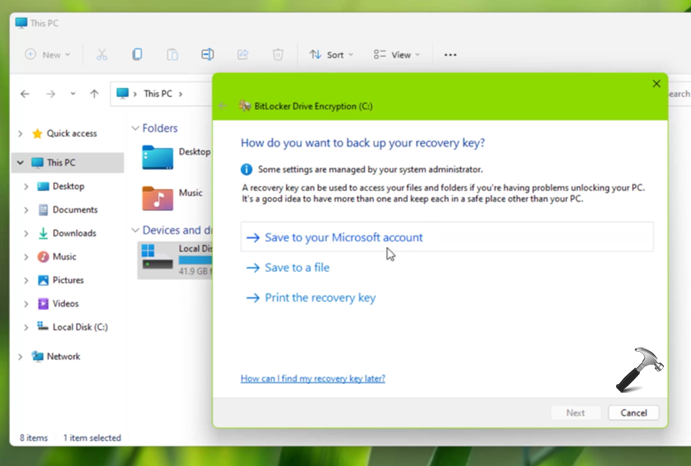This screenshot has width=691, height=466.
Task: Open 'How can I find my recovery key later?'
Action: 313,379
